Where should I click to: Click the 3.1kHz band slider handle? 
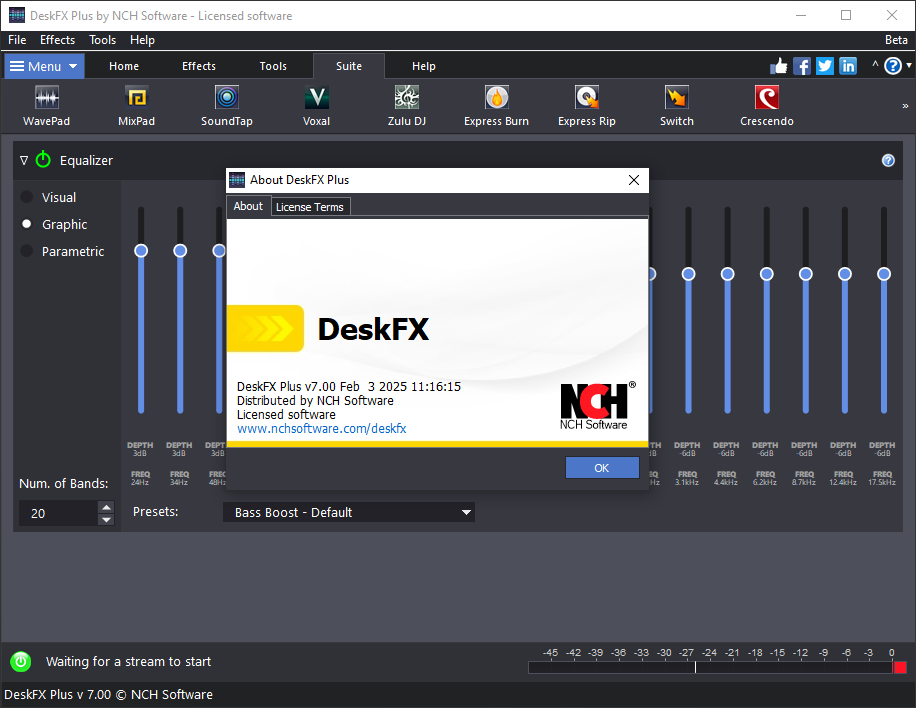(689, 274)
